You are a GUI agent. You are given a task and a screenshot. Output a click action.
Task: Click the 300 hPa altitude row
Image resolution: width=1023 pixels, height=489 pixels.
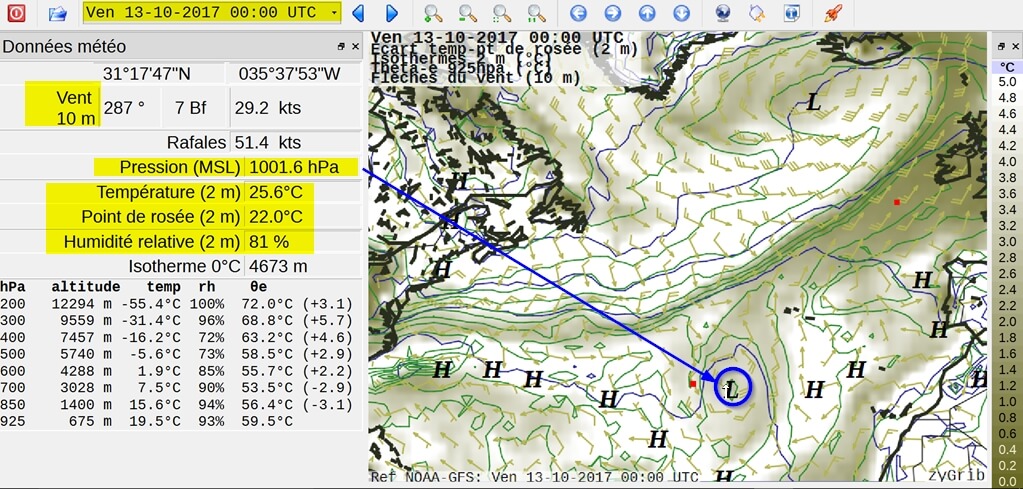[176, 321]
